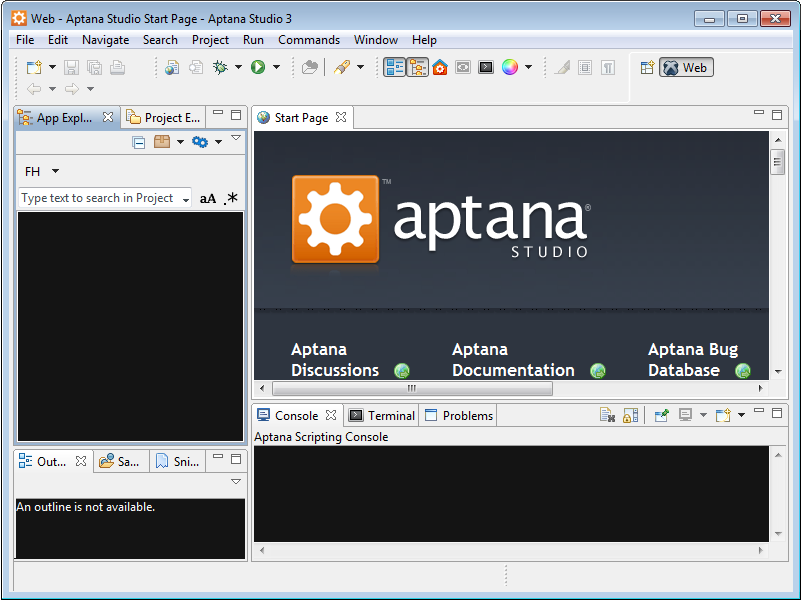Click the Web perspective button
The width and height of the screenshot is (802, 600).
(x=686, y=68)
